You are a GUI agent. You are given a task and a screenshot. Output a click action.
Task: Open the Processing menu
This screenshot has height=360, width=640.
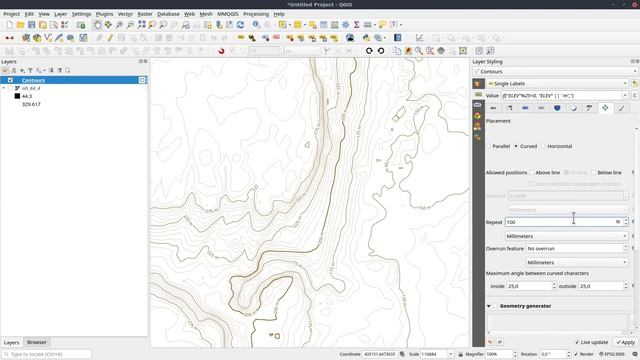[256, 14]
